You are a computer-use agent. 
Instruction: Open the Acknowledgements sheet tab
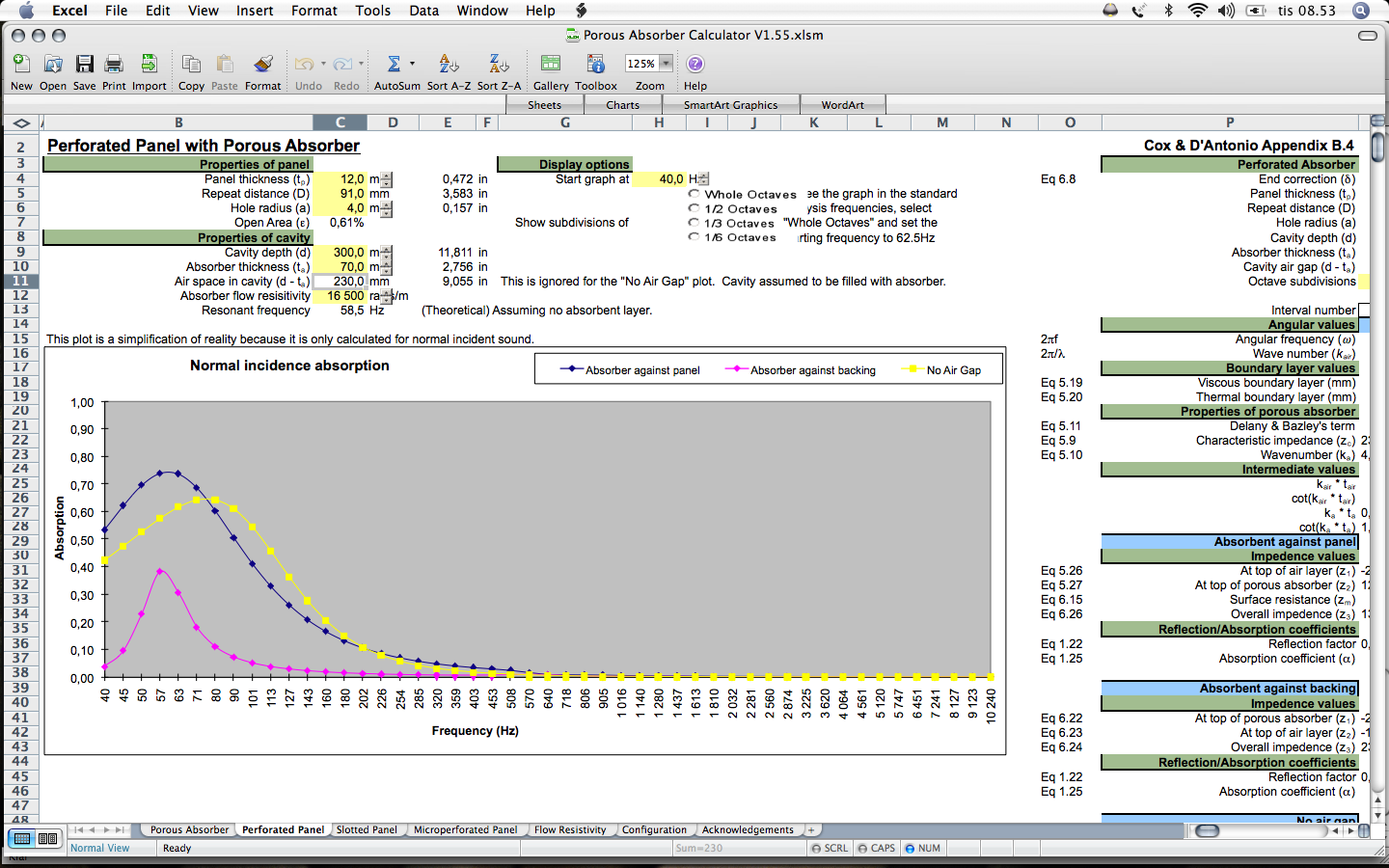[x=748, y=829]
